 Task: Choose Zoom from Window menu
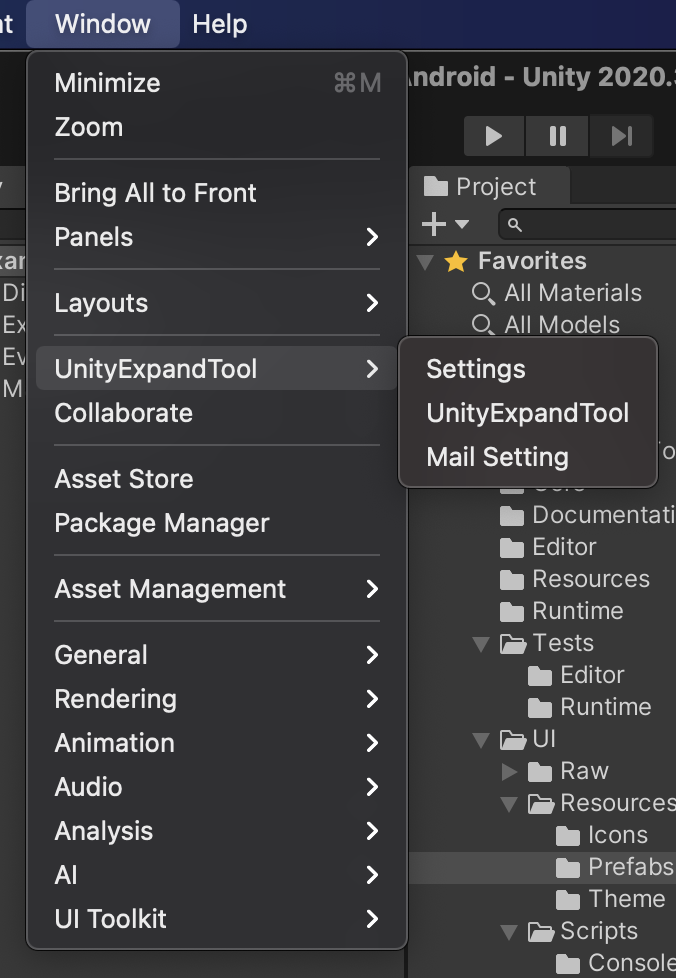tap(217, 127)
